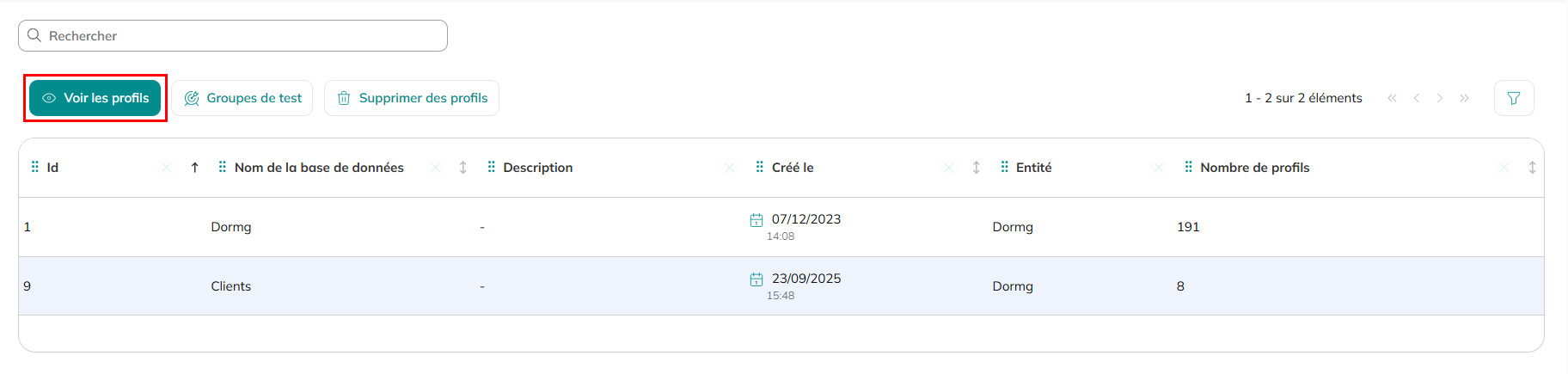Click Entité Dormg in Clients row
The height and width of the screenshot is (374, 1568).
(x=1013, y=286)
